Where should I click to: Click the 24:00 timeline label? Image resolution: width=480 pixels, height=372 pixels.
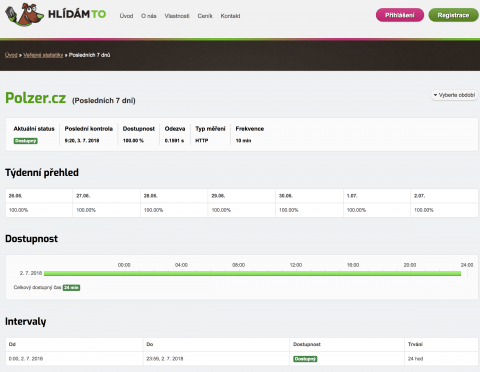point(467,265)
